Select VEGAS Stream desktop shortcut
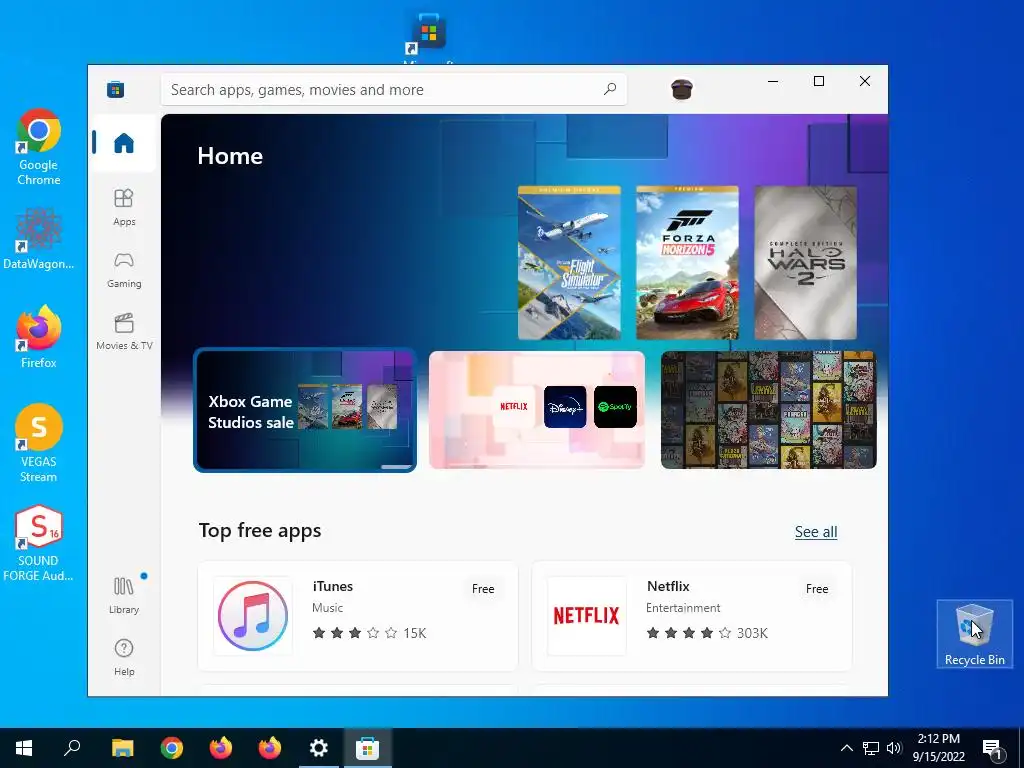This screenshot has height=768, width=1024. 39,443
